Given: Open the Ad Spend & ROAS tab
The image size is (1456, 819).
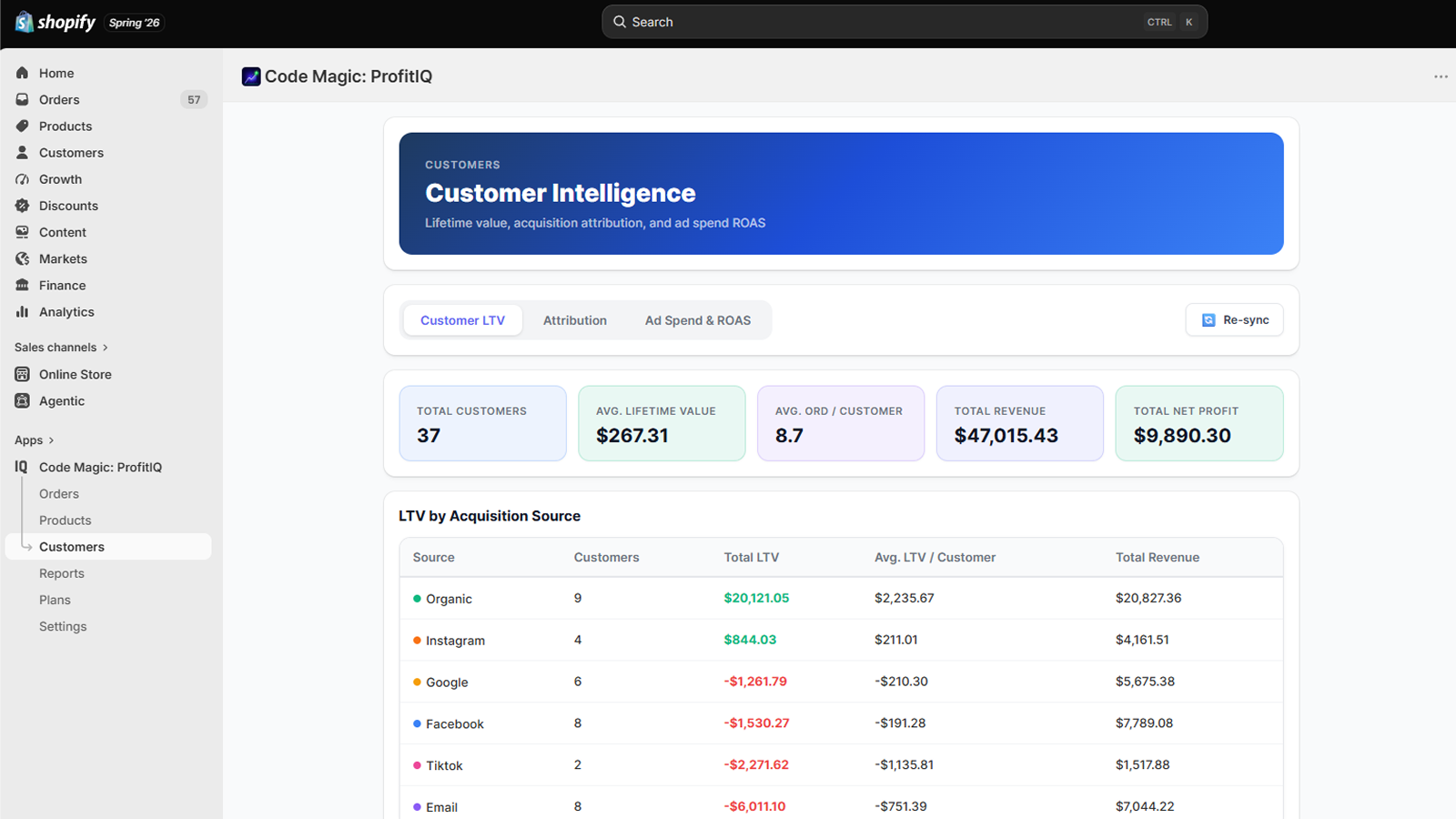Looking at the screenshot, I should tap(698, 320).
